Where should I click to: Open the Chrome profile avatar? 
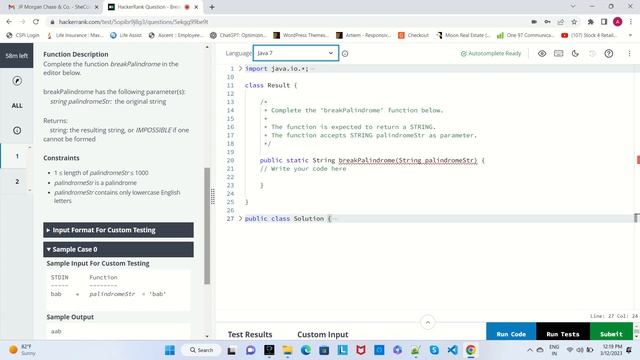point(618,22)
